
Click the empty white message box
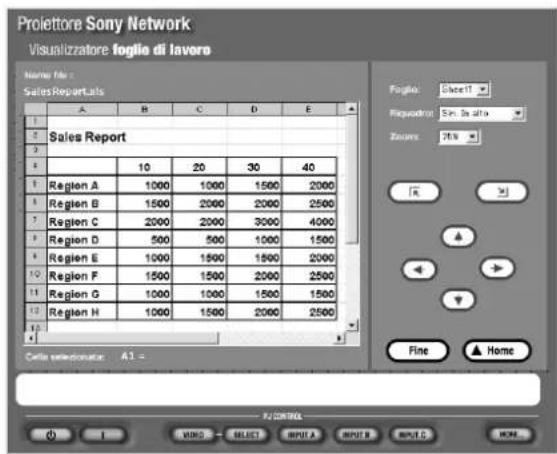click(x=278, y=389)
